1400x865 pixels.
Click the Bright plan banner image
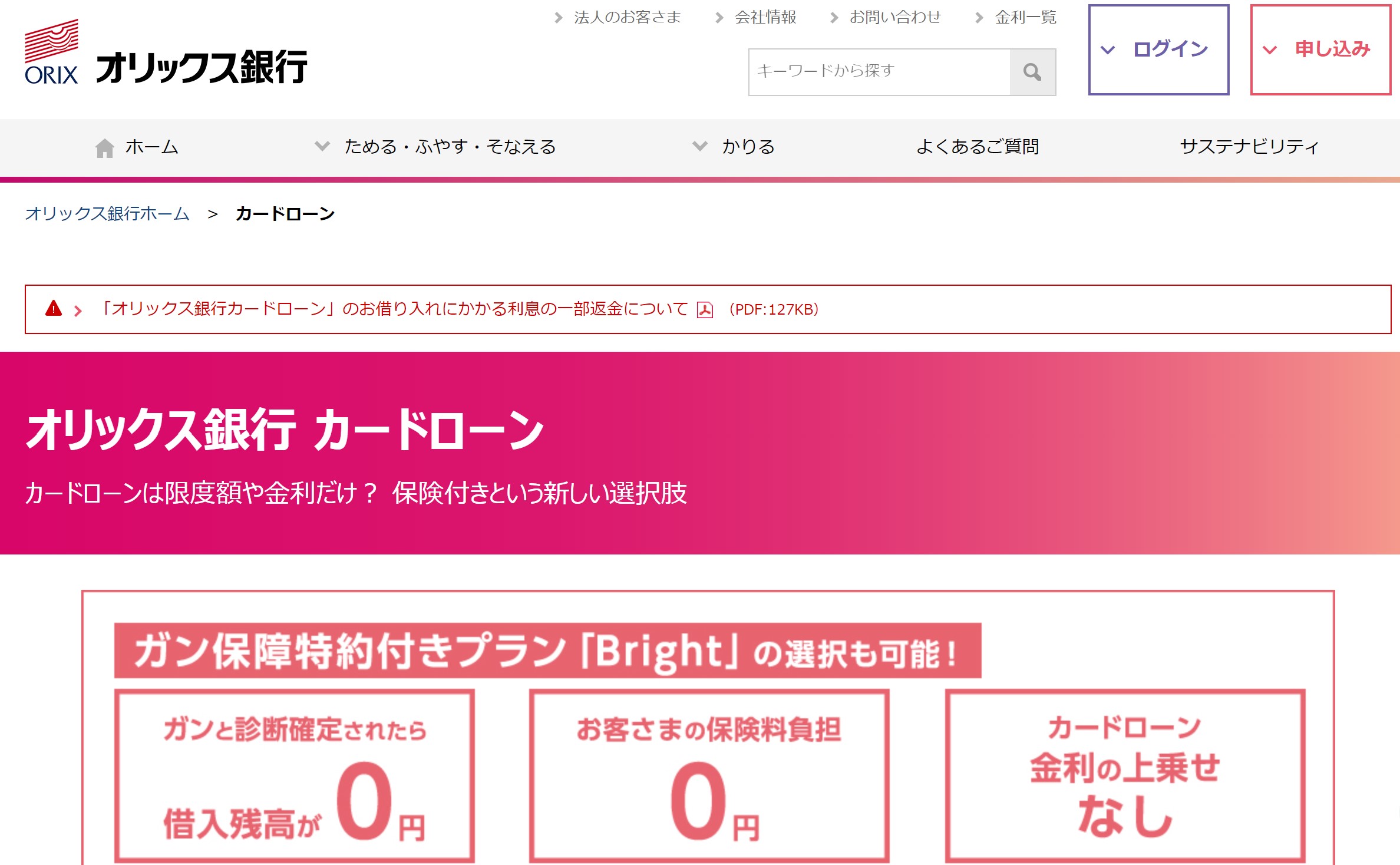coord(548,651)
